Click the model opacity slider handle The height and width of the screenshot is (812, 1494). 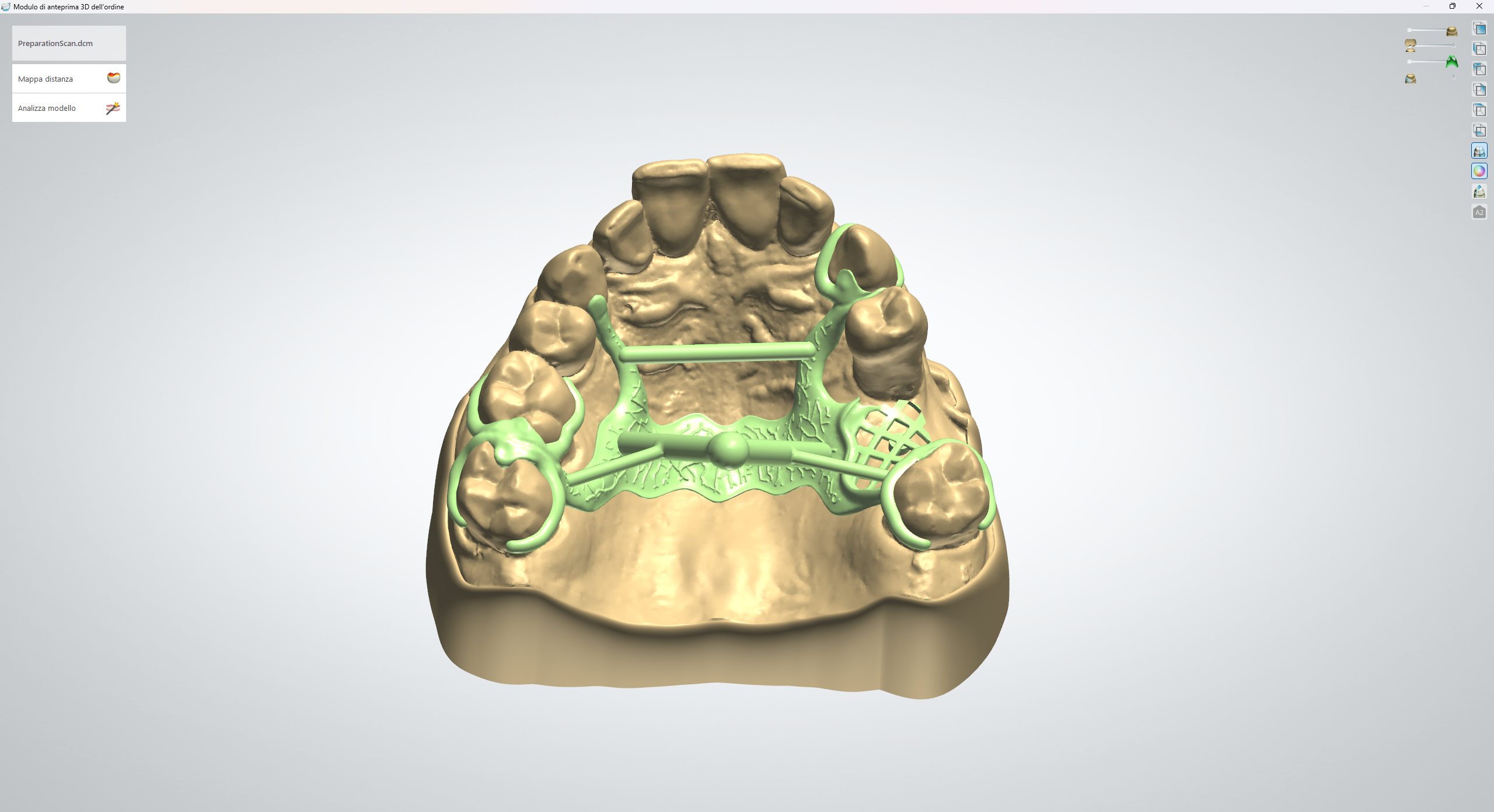click(x=1409, y=29)
